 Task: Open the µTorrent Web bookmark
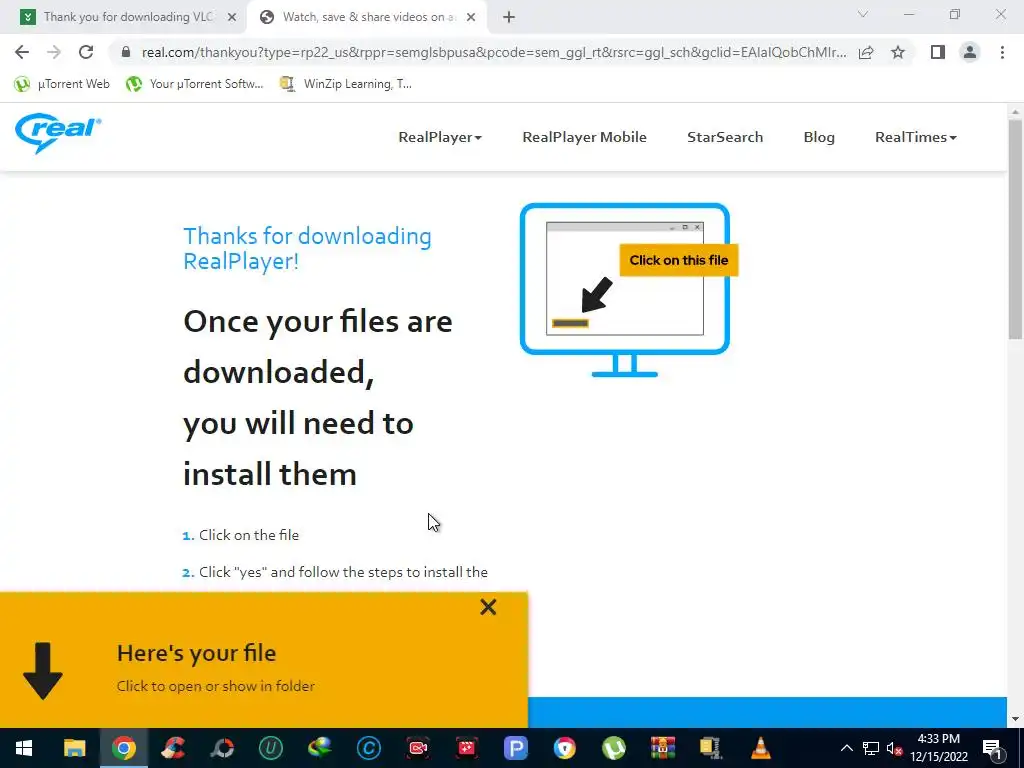(62, 84)
